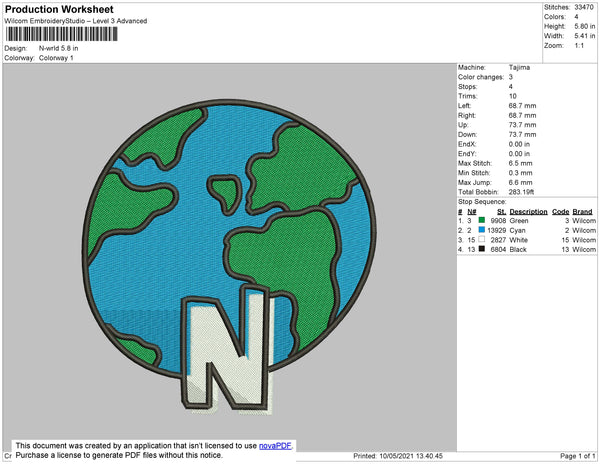Click the Brand column header
This screenshot has height=464, width=600.
(583, 212)
